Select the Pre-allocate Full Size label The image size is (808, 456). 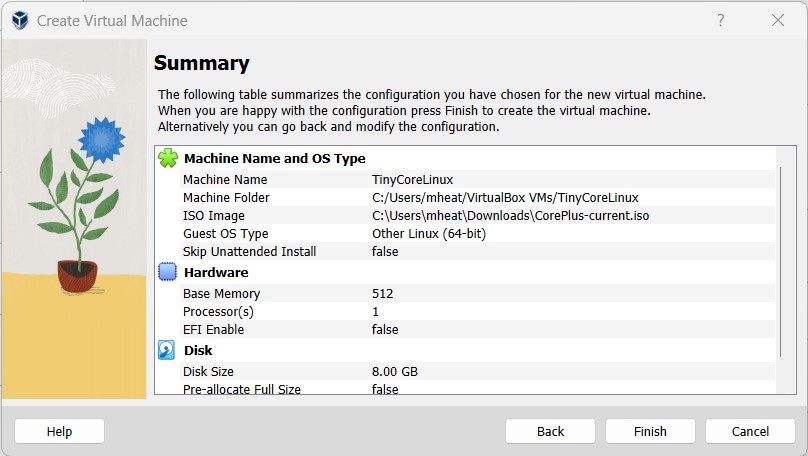pyautogui.click(x=242, y=389)
